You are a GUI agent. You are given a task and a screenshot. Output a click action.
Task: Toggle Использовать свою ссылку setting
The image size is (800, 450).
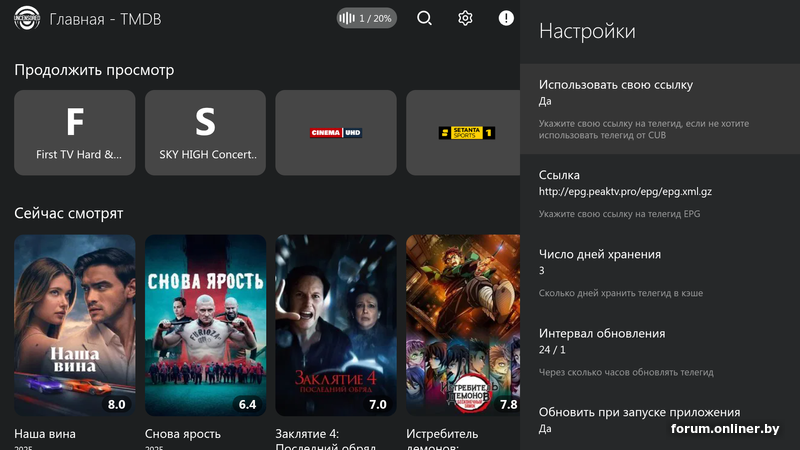coord(660,109)
